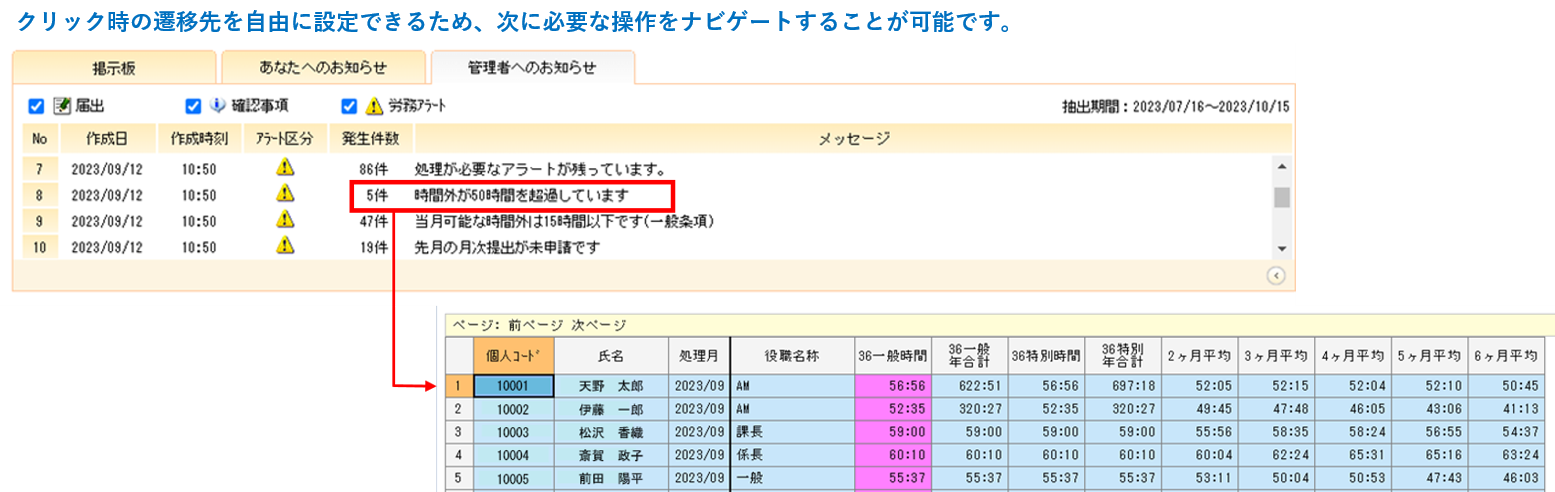Click the 労務アラート yellow warning icon
Image resolution: width=1555 pixels, height=492 pixels.
[374, 106]
